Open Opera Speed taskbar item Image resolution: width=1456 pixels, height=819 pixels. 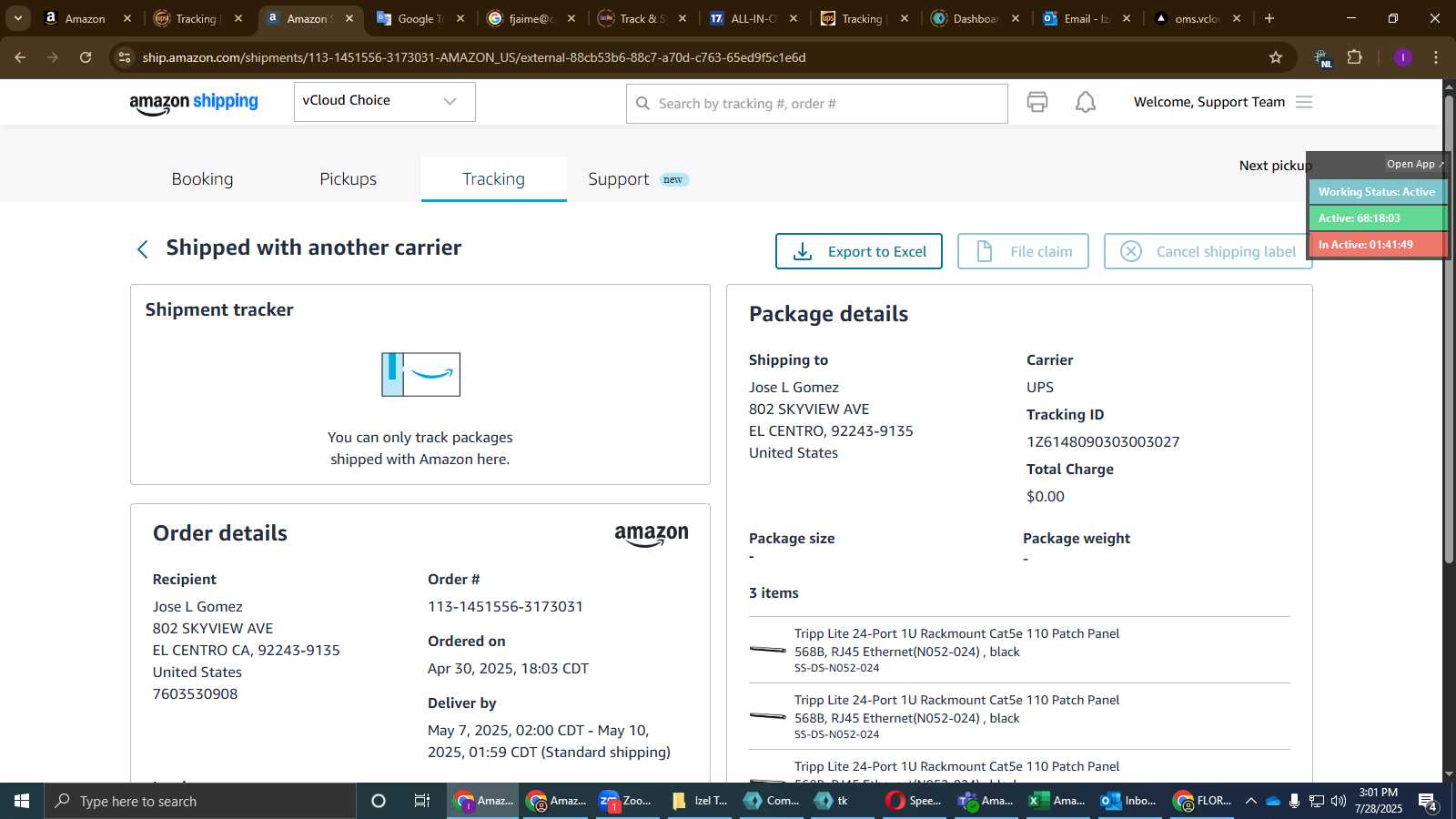pyautogui.click(x=914, y=801)
